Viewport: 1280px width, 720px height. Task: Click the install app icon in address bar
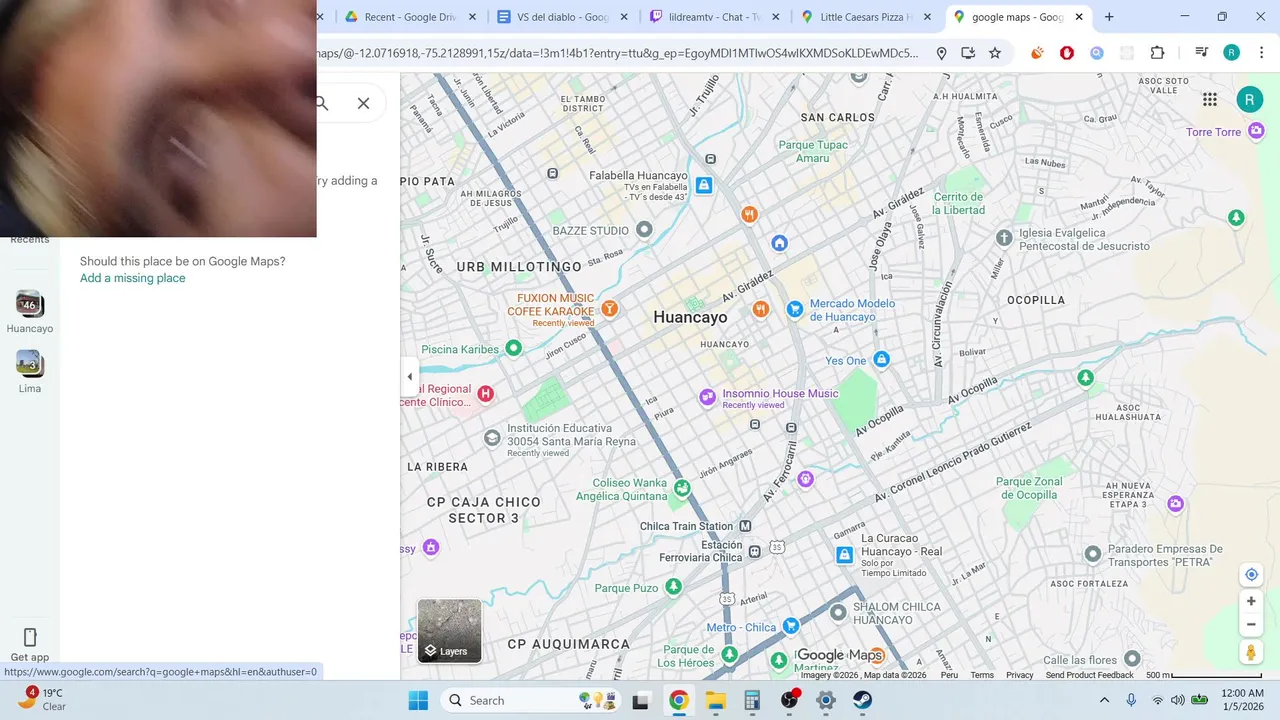968,53
